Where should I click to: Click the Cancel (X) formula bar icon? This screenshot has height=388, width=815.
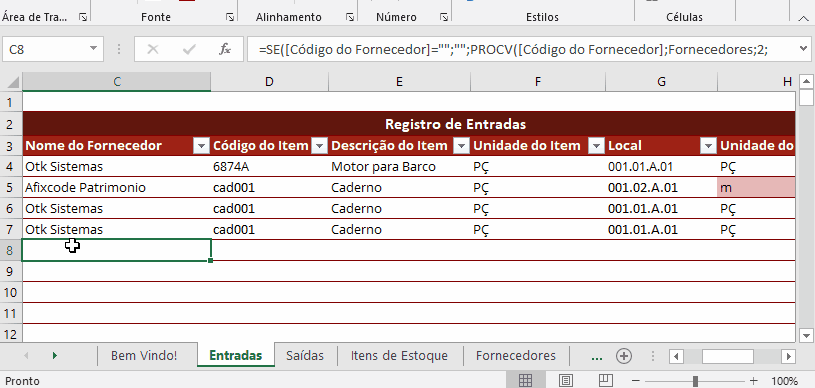pyautogui.click(x=153, y=49)
